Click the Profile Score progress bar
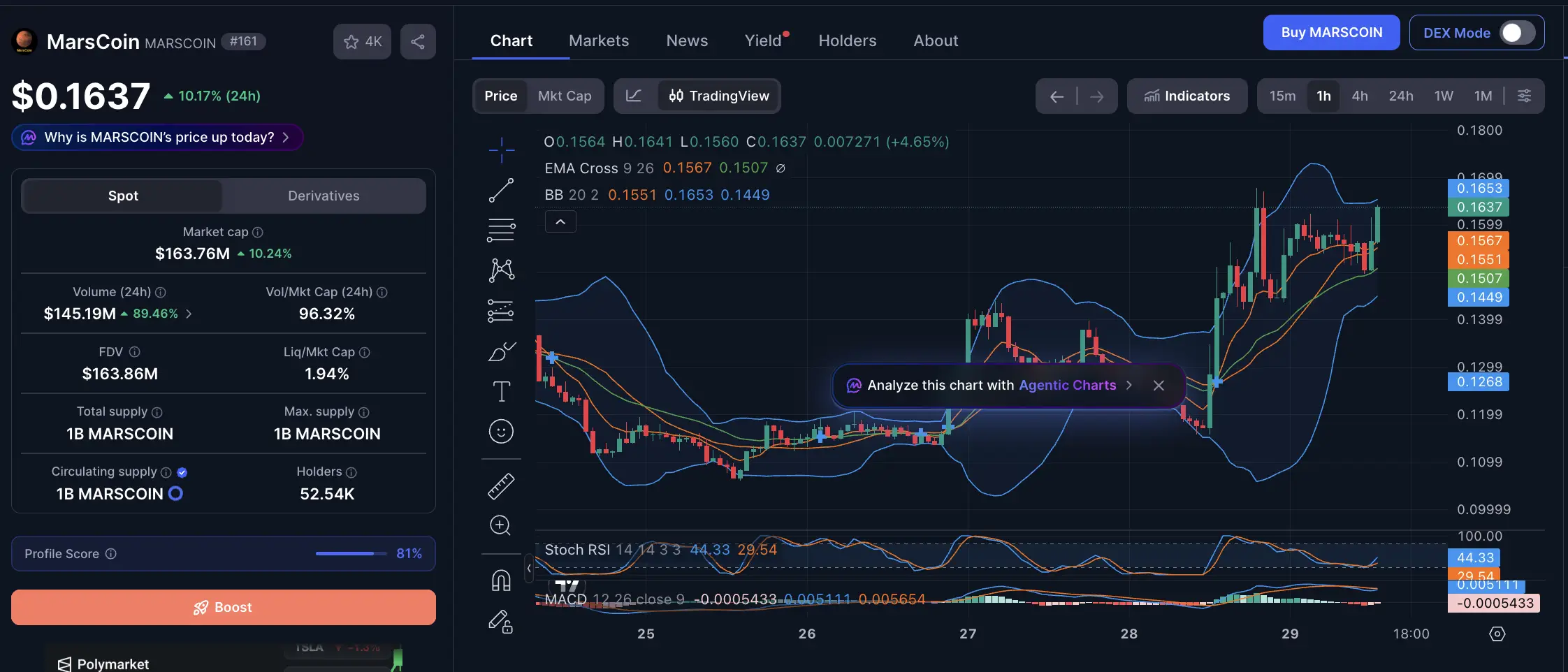This screenshot has width=1568, height=672. click(x=351, y=554)
